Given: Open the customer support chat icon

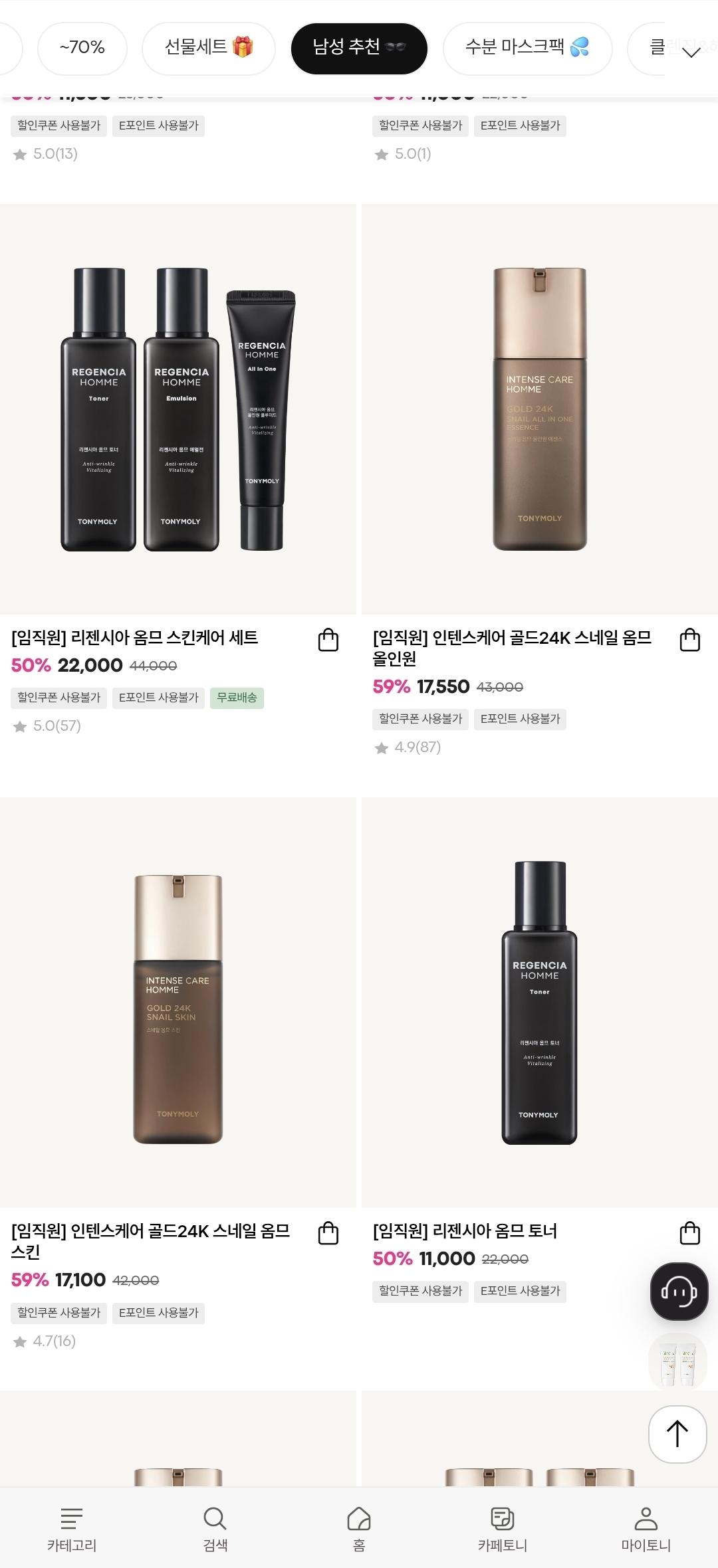Looking at the screenshot, I should (x=679, y=1292).
